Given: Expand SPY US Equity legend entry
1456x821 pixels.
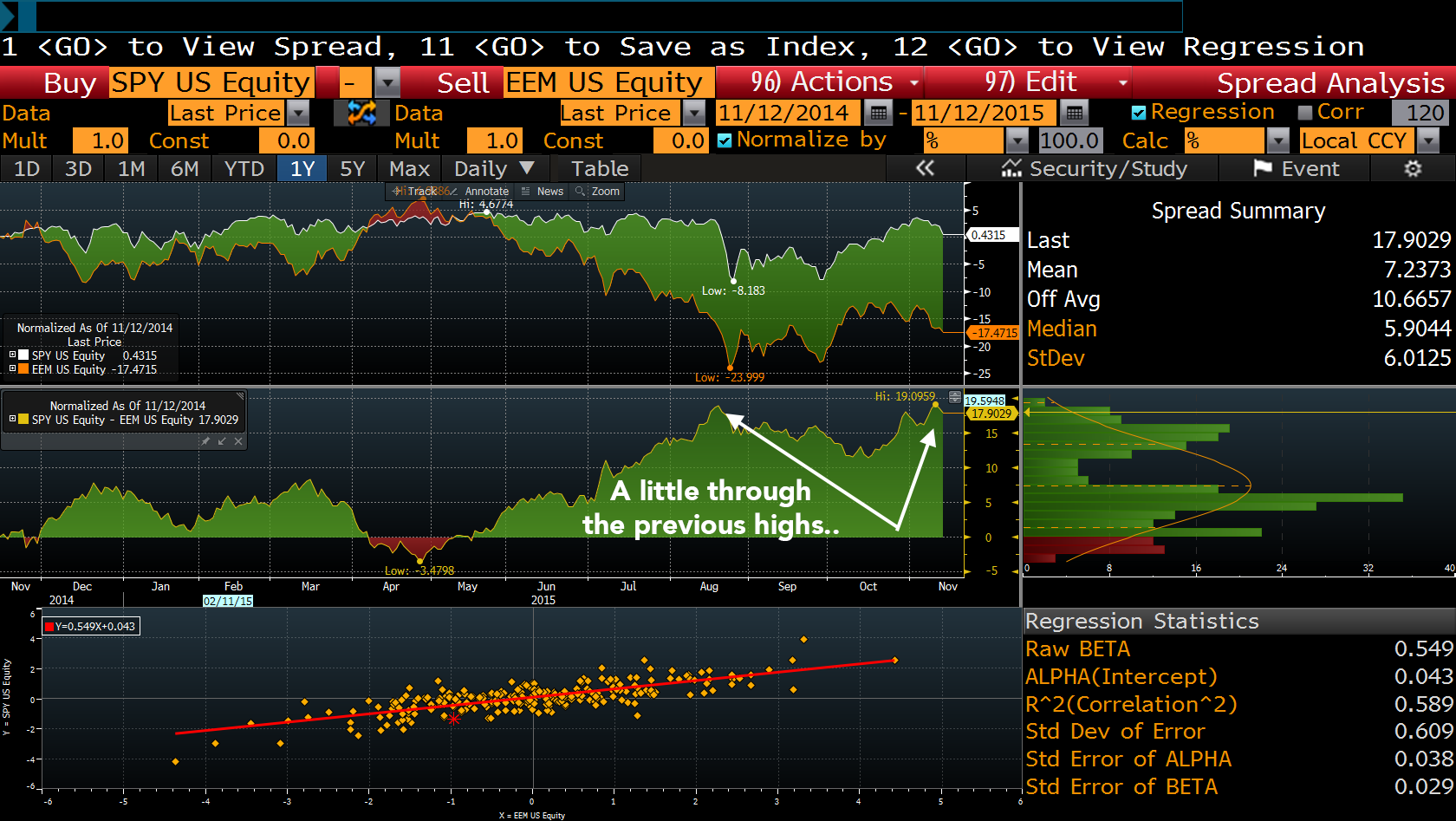Looking at the screenshot, I should point(13,355).
